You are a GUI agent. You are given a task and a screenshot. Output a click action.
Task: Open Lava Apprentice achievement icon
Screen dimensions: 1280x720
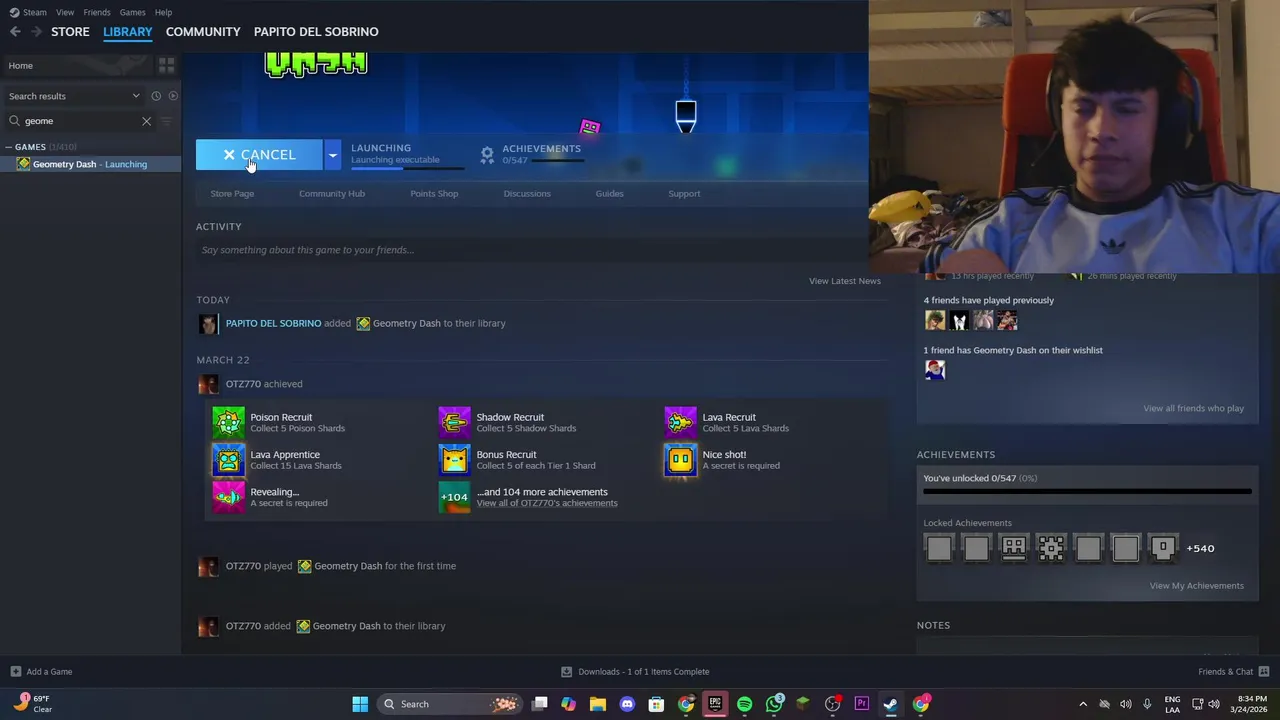coord(228,459)
